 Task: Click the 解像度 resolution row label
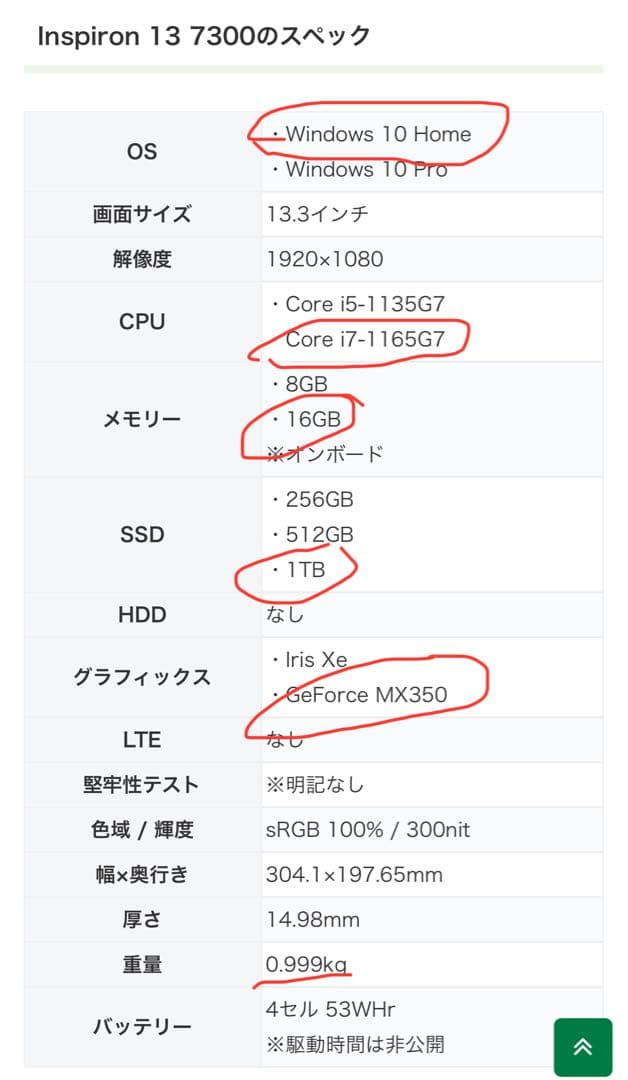click(x=141, y=259)
